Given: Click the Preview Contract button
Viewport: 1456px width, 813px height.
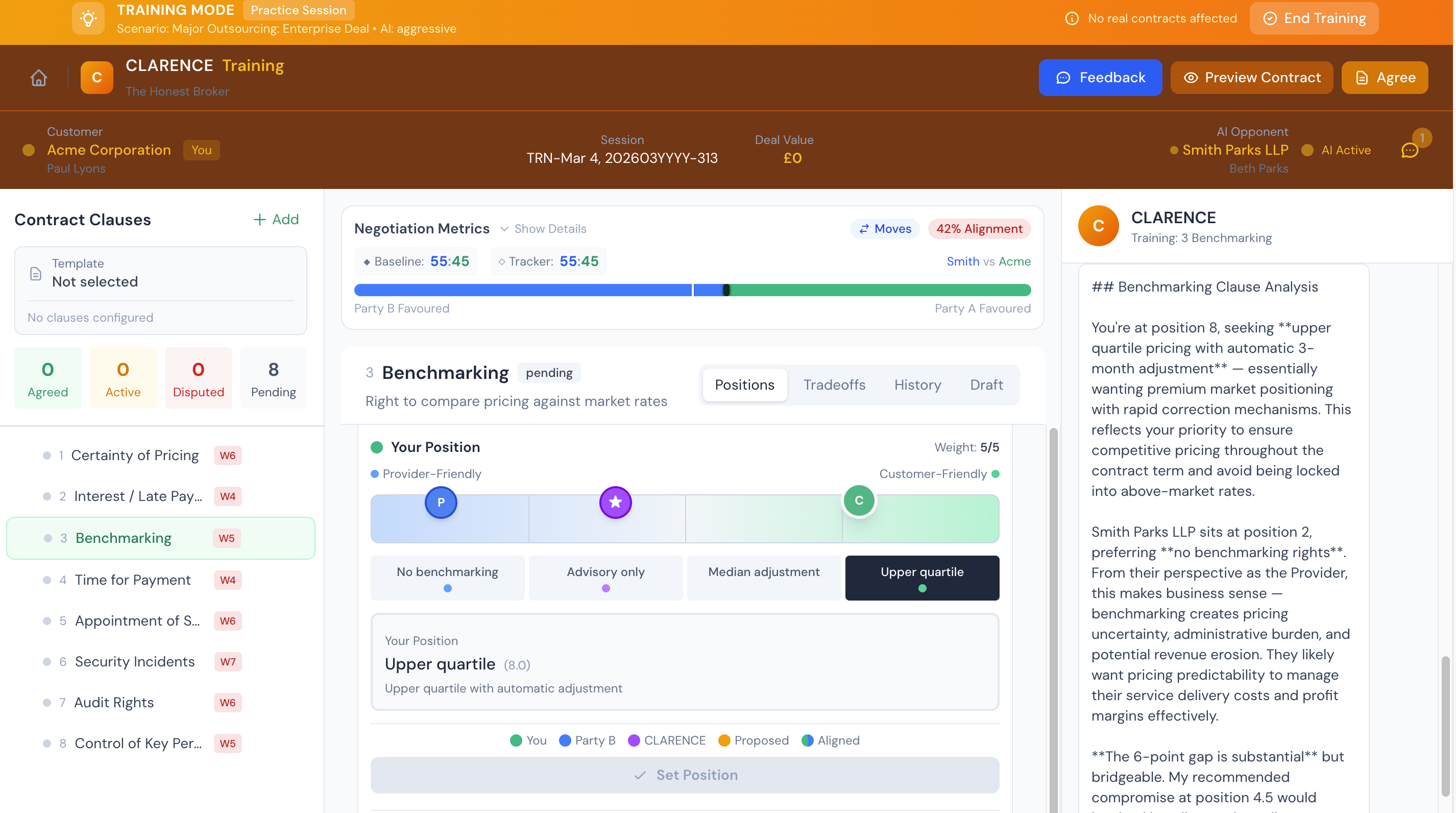Looking at the screenshot, I should [1251, 78].
